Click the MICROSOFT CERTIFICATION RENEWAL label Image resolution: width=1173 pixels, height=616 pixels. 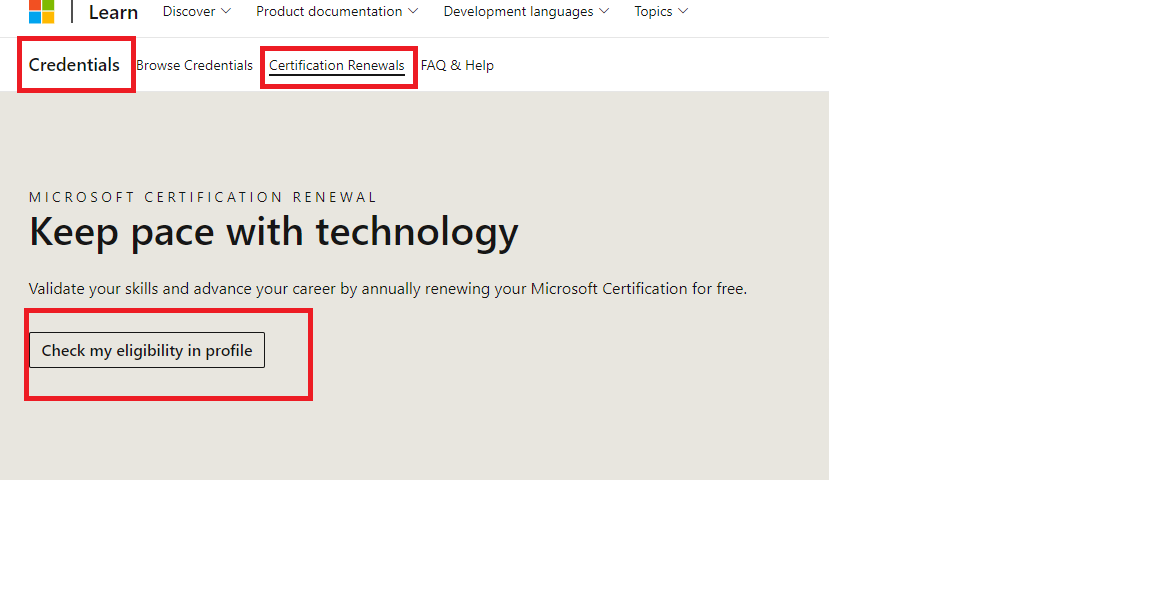click(202, 196)
